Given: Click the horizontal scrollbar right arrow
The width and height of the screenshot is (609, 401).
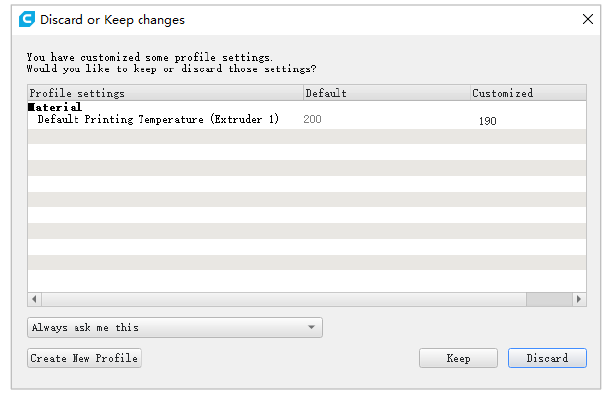Looking at the screenshot, I should point(578,299).
